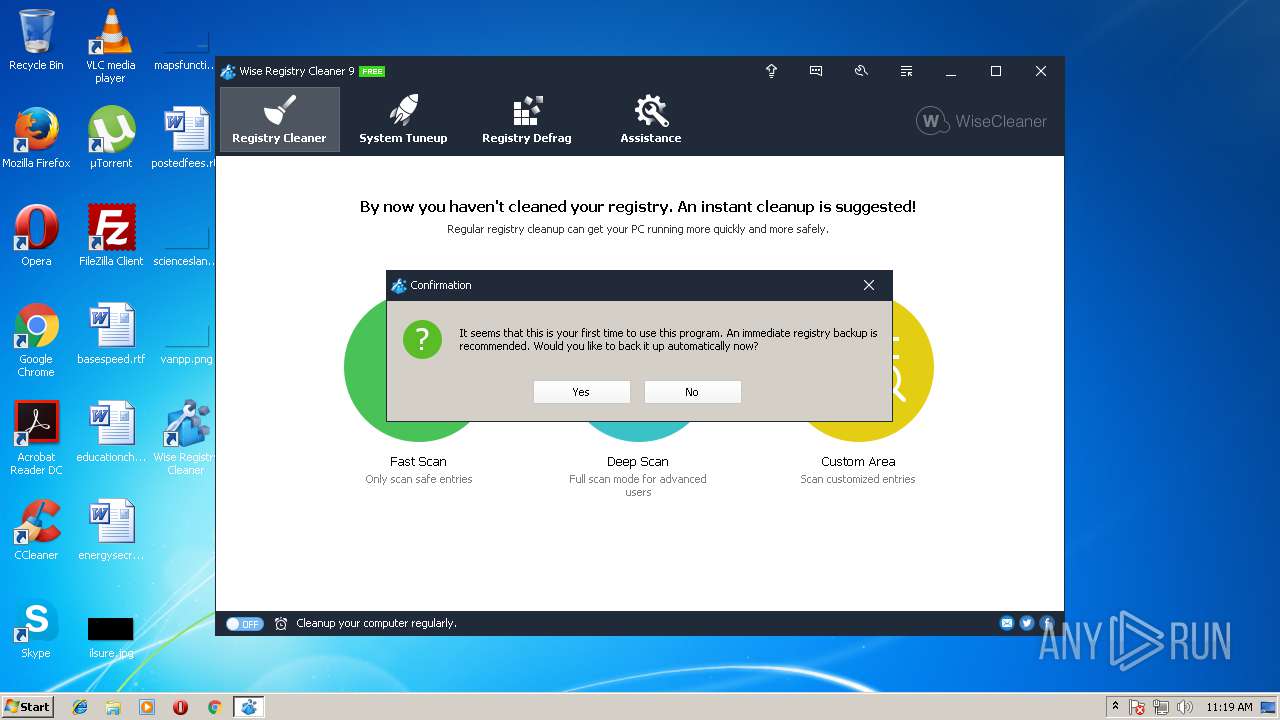Image resolution: width=1280 pixels, height=720 pixels.
Task: Click No in Confirmation dialog
Action: click(692, 392)
